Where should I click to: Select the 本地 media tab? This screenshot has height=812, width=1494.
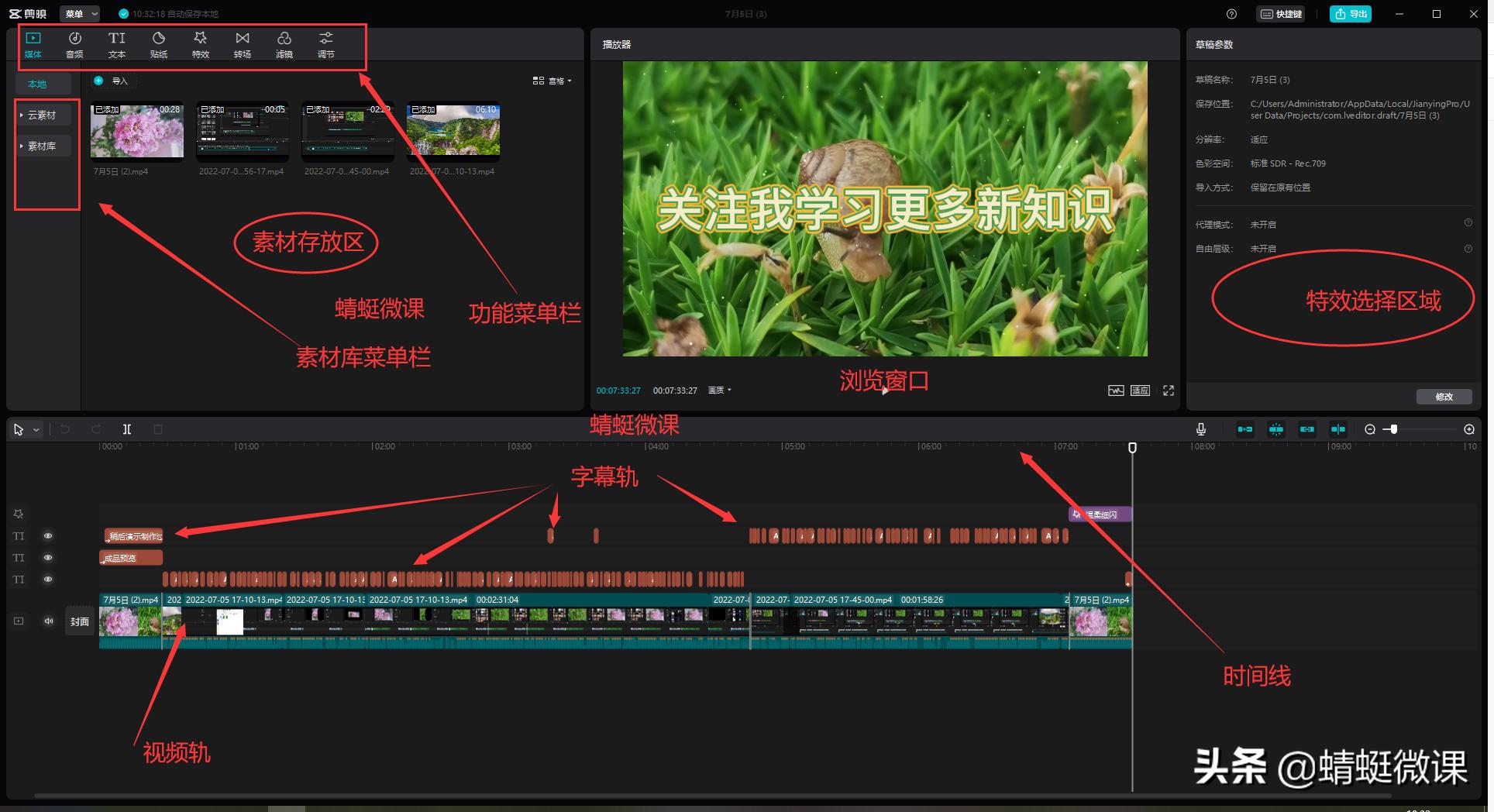(43, 83)
